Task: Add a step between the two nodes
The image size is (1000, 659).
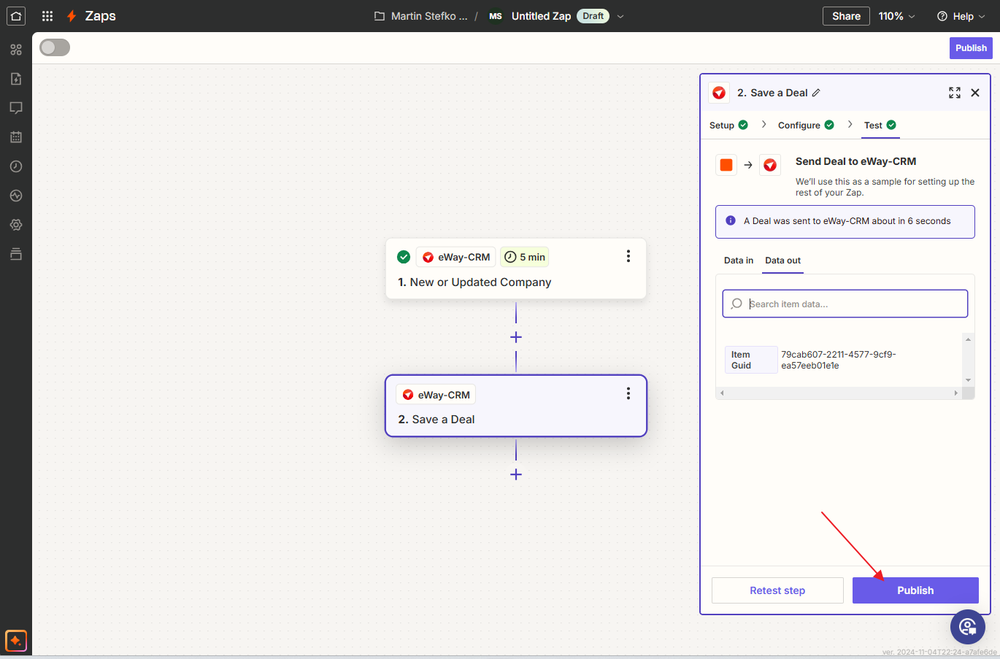Action: point(516,337)
